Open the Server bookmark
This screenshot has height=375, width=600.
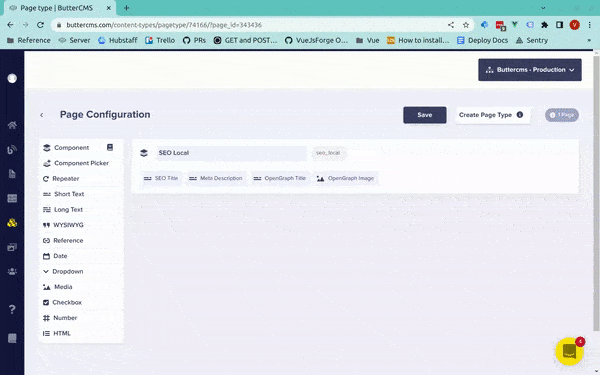[x=75, y=40]
